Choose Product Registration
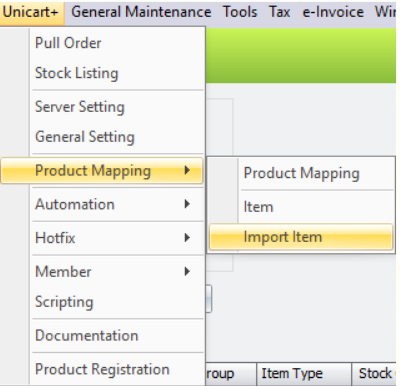The image size is (400, 386). tap(102, 369)
